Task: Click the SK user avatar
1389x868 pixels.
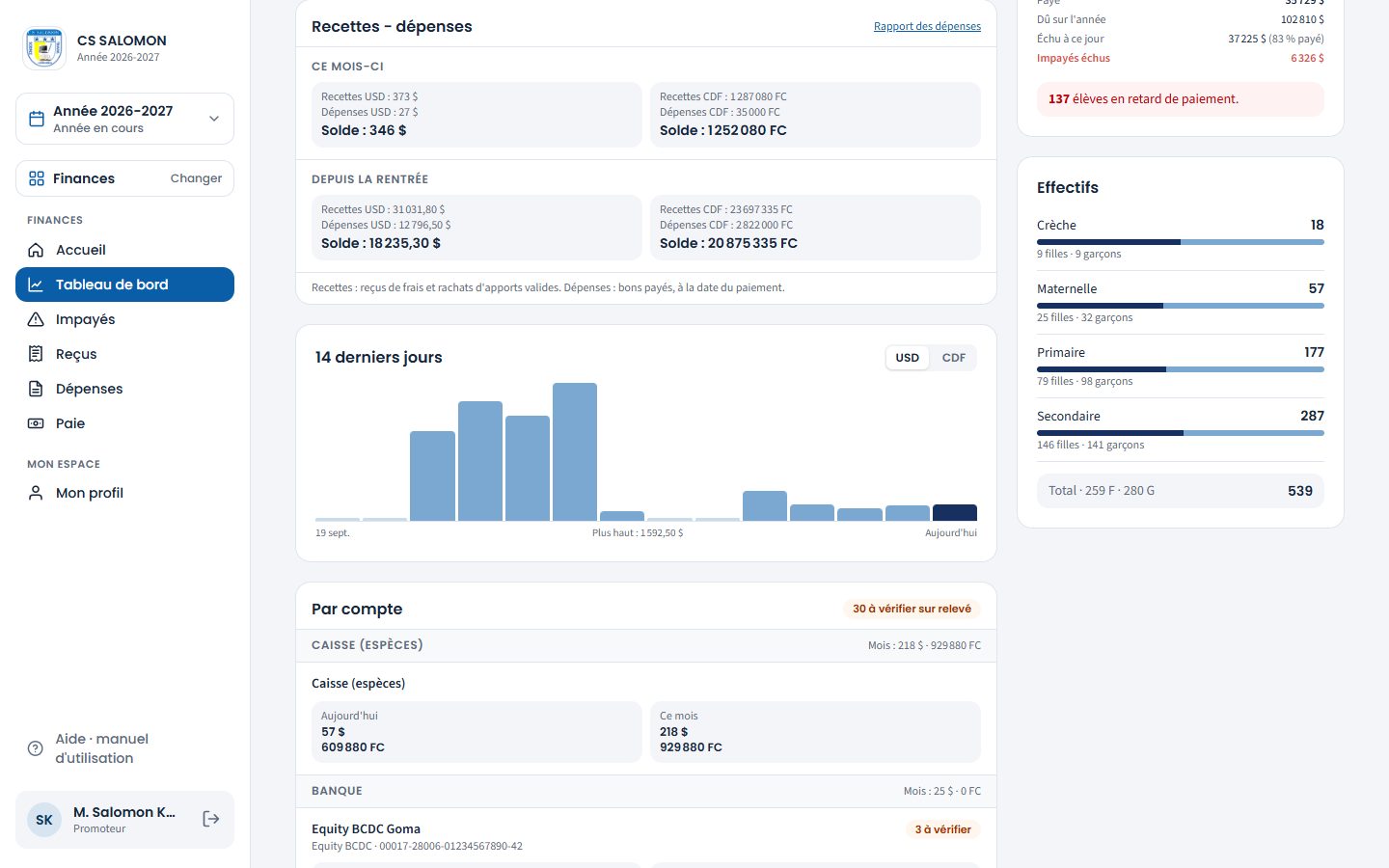Action: 44,820
